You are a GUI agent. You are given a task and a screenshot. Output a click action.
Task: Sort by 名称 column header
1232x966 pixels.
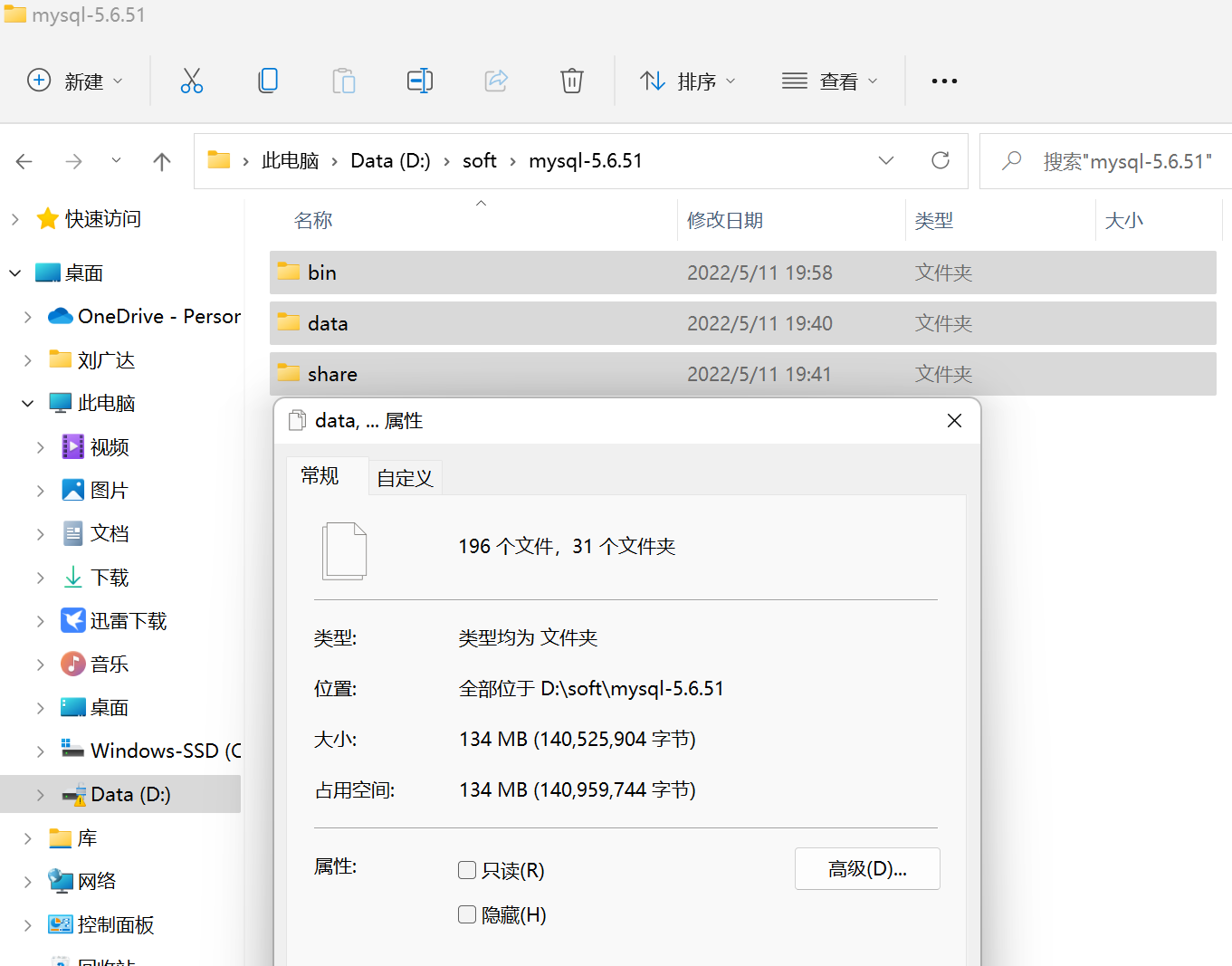(x=313, y=220)
